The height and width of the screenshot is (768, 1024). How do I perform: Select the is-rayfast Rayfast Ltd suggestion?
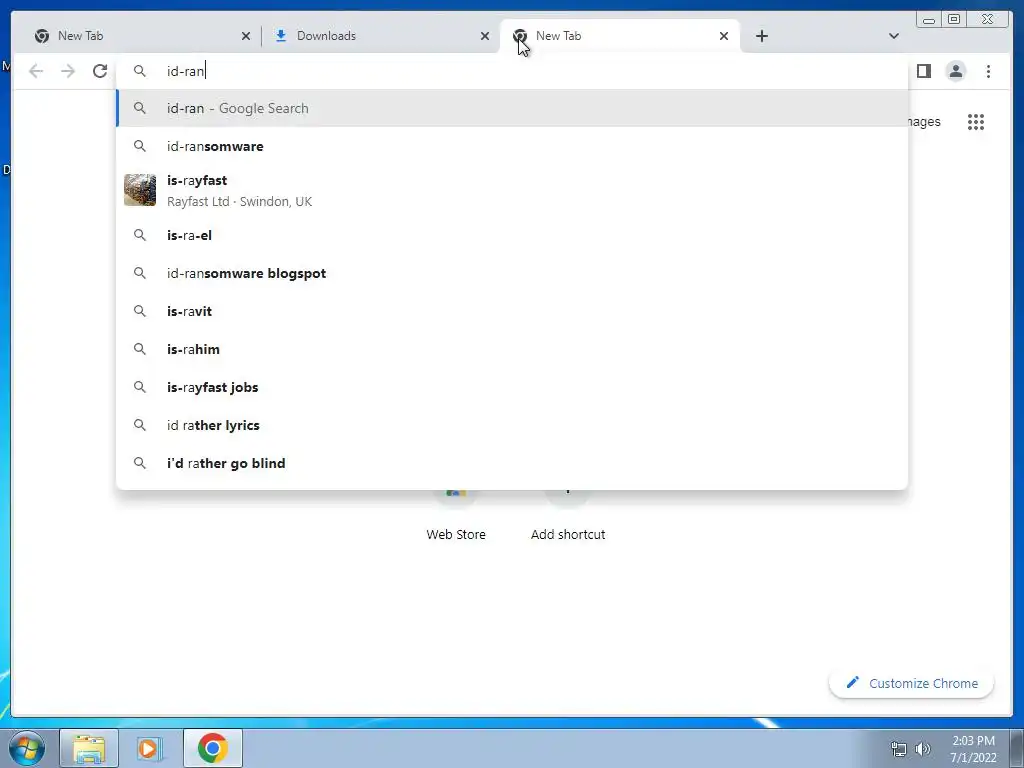pyautogui.click(x=512, y=190)
